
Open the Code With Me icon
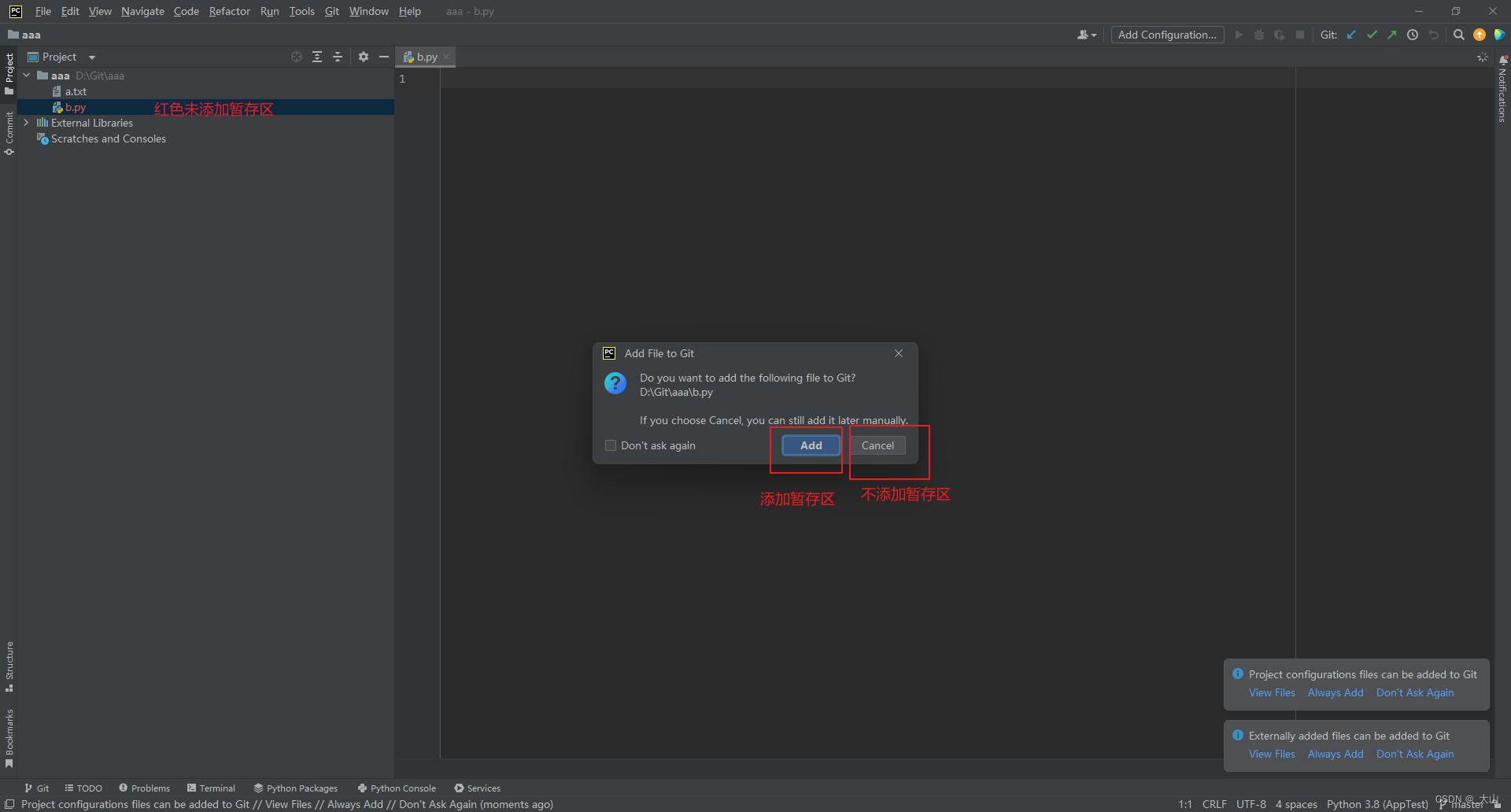(x=1499, y=35)
